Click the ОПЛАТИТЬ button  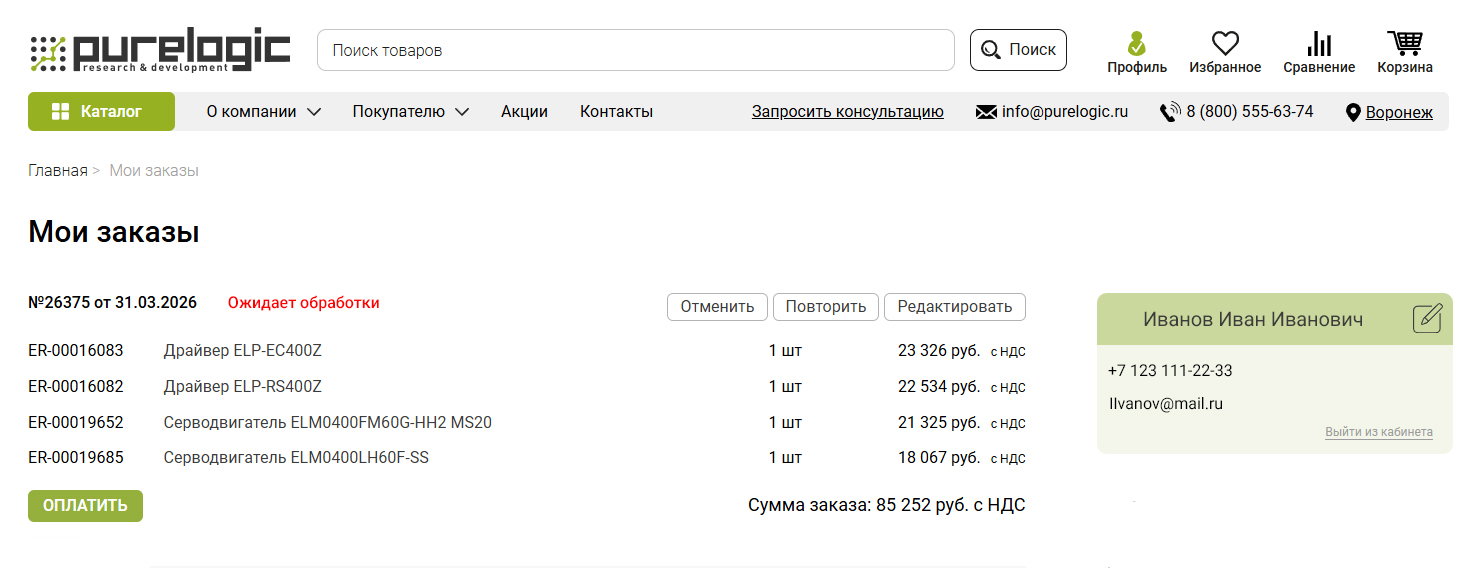[x=85, y=506]
